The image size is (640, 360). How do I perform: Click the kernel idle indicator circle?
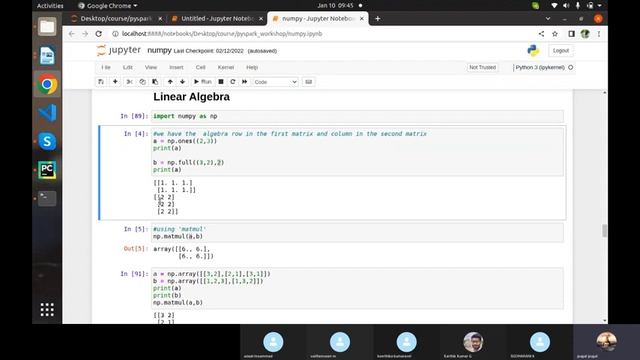(571, 67)
